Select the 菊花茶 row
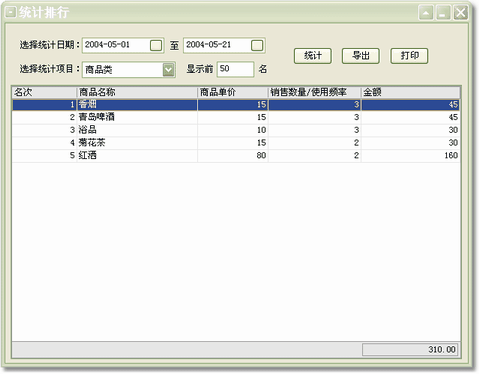The image size is (479, 374). pos(236,143)
